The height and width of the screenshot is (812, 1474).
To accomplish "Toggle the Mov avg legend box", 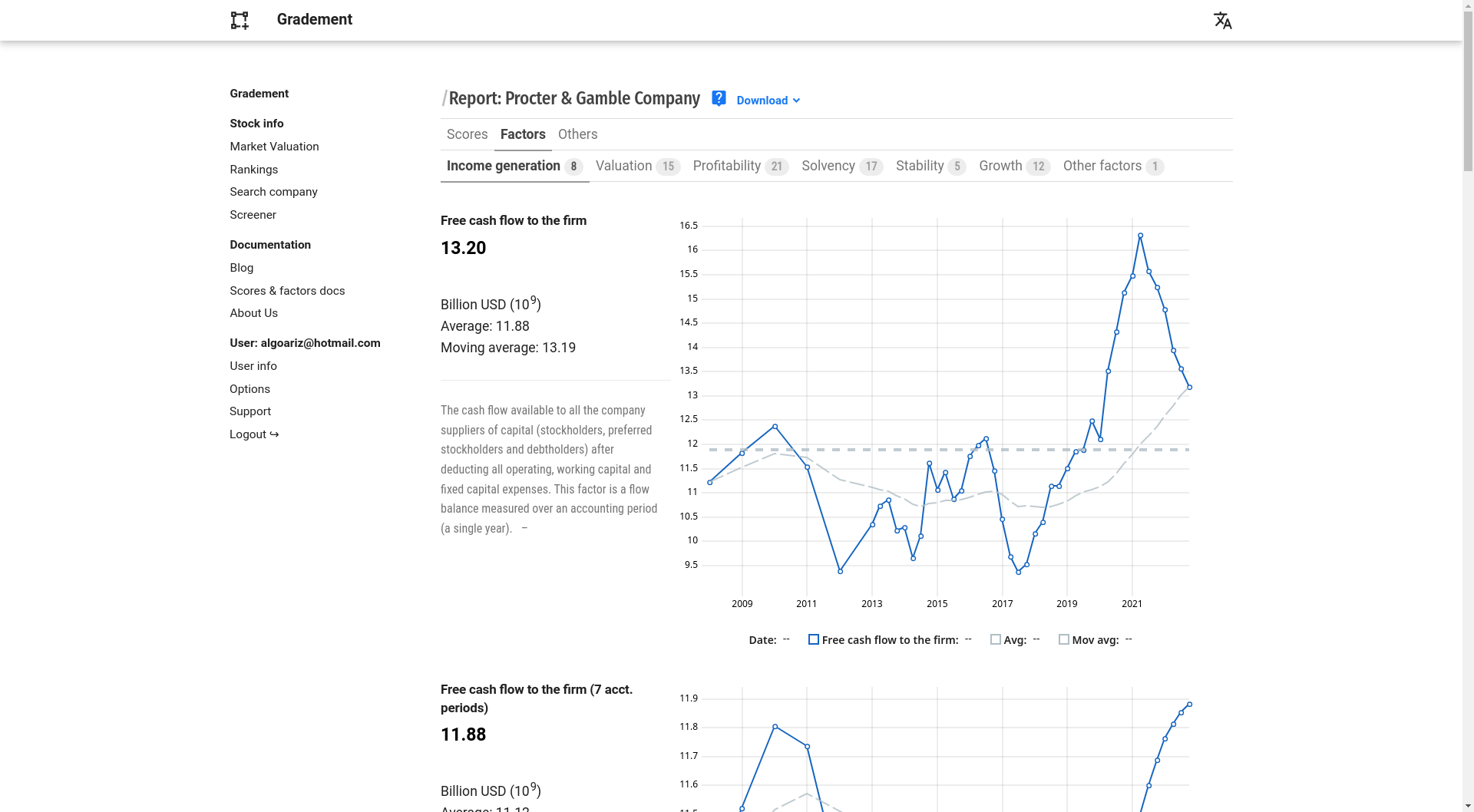I will 1064,639.
